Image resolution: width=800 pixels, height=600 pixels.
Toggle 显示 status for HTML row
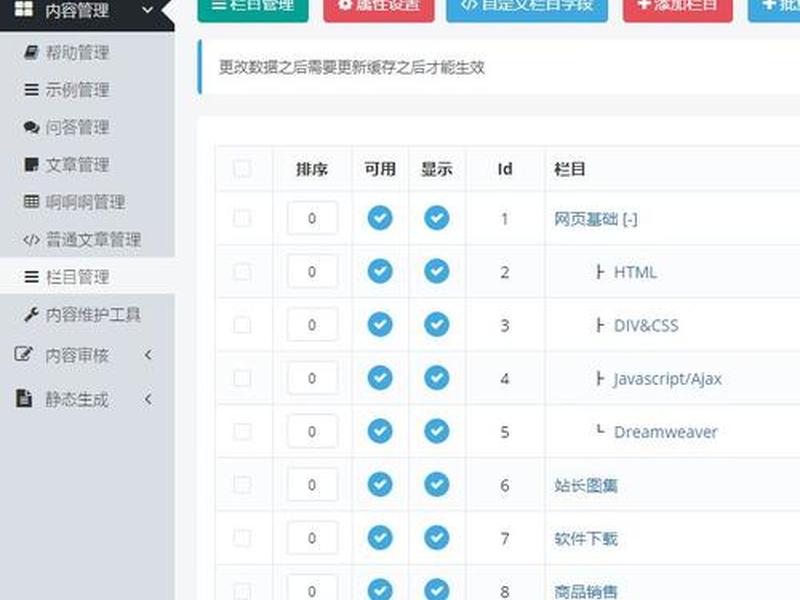click(436, 271)
